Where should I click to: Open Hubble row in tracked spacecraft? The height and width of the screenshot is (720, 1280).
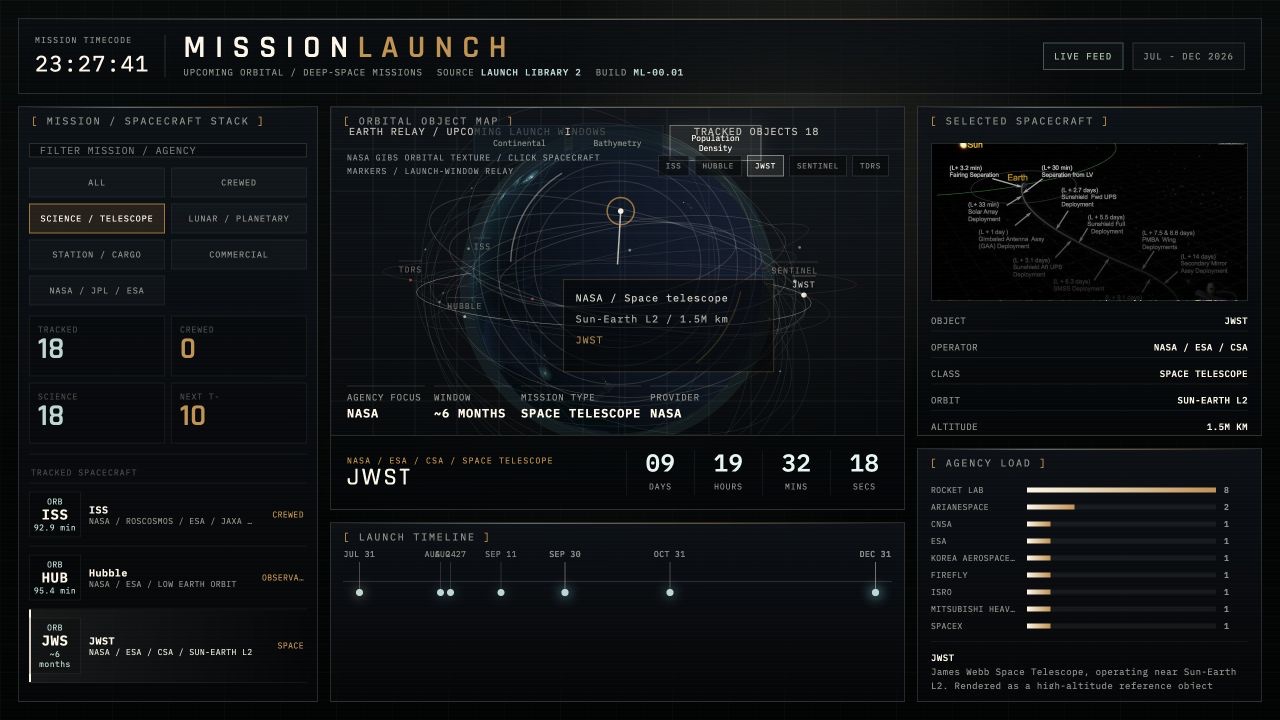coord(168,578)
